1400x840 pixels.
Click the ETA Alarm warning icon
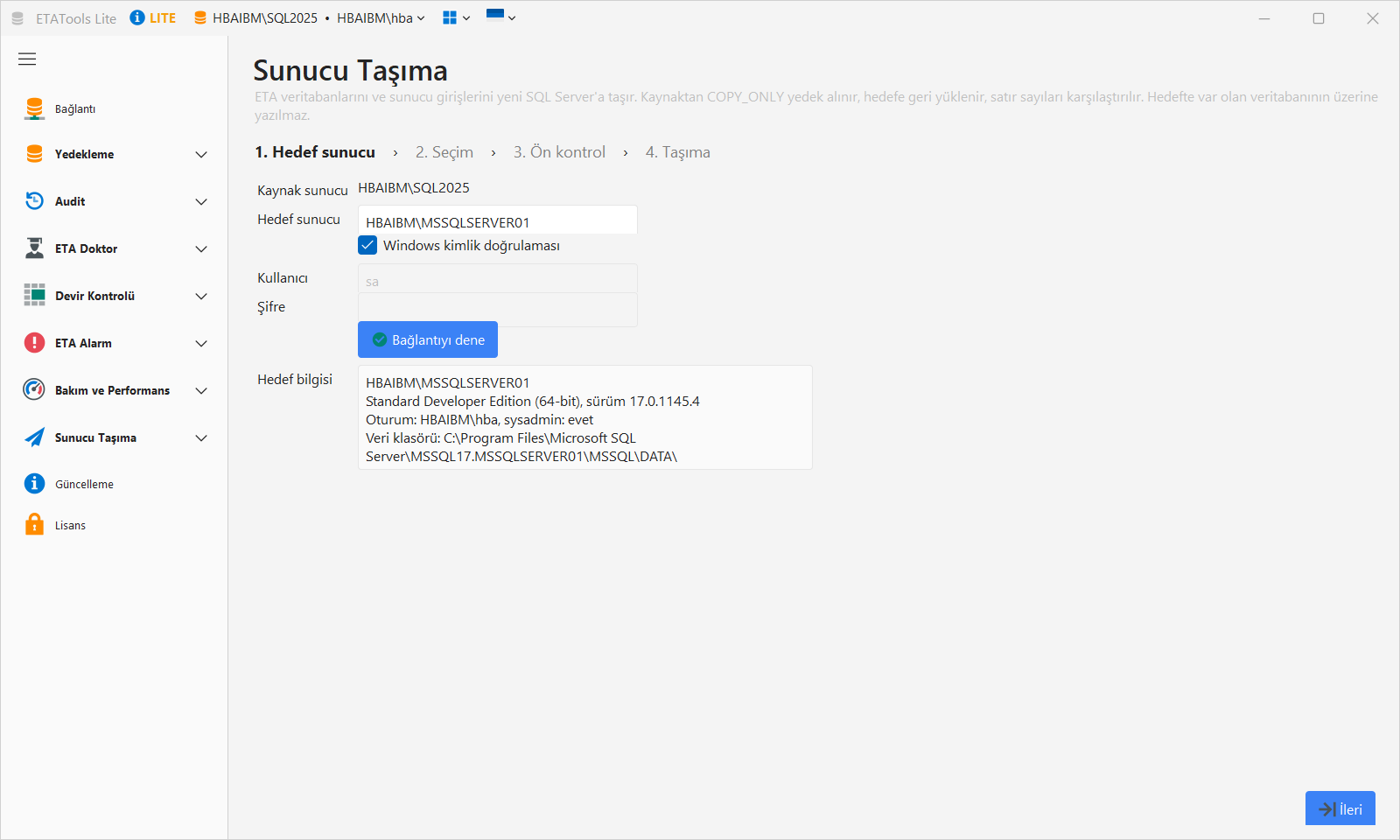pyautogui.click(x=34, y=343)
